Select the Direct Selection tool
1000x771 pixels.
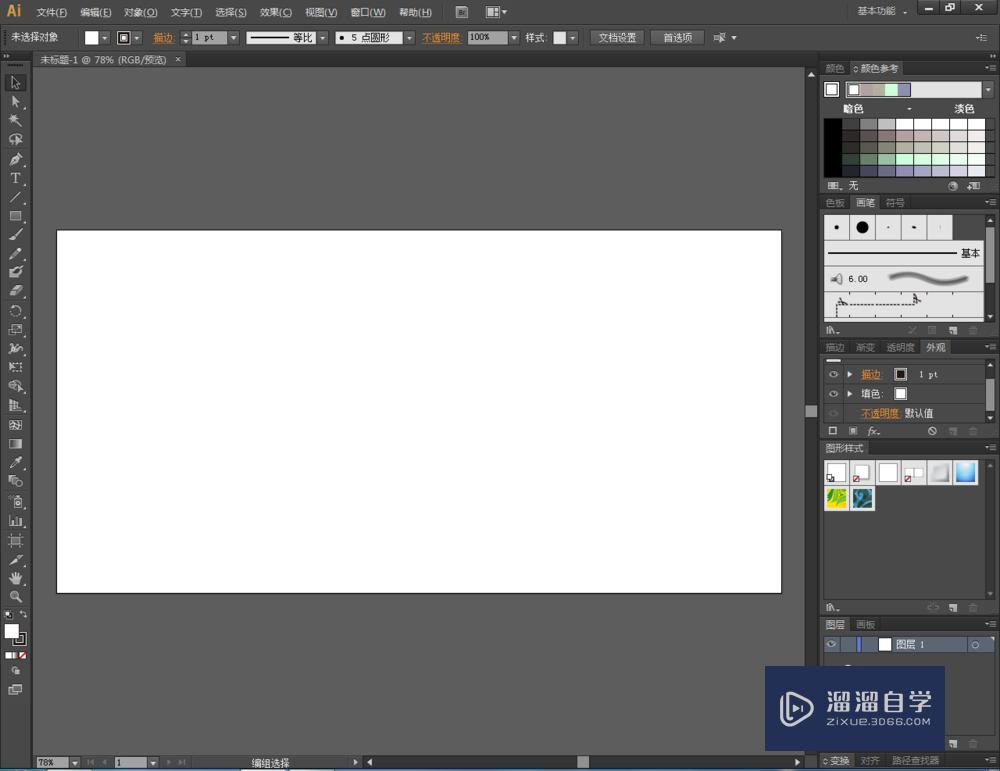15,102
